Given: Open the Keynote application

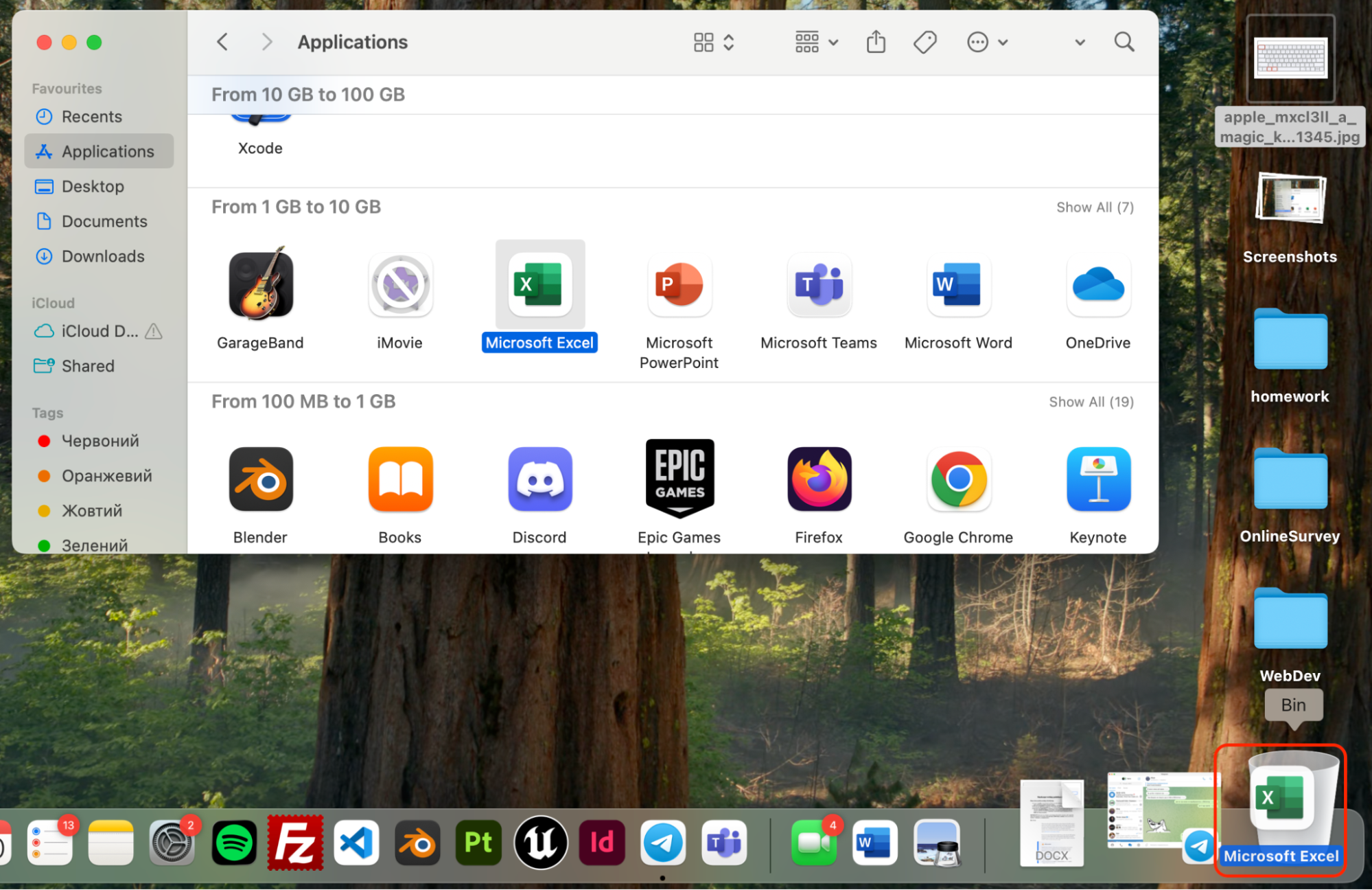Looking at the screenshot, I should 1097,479.
